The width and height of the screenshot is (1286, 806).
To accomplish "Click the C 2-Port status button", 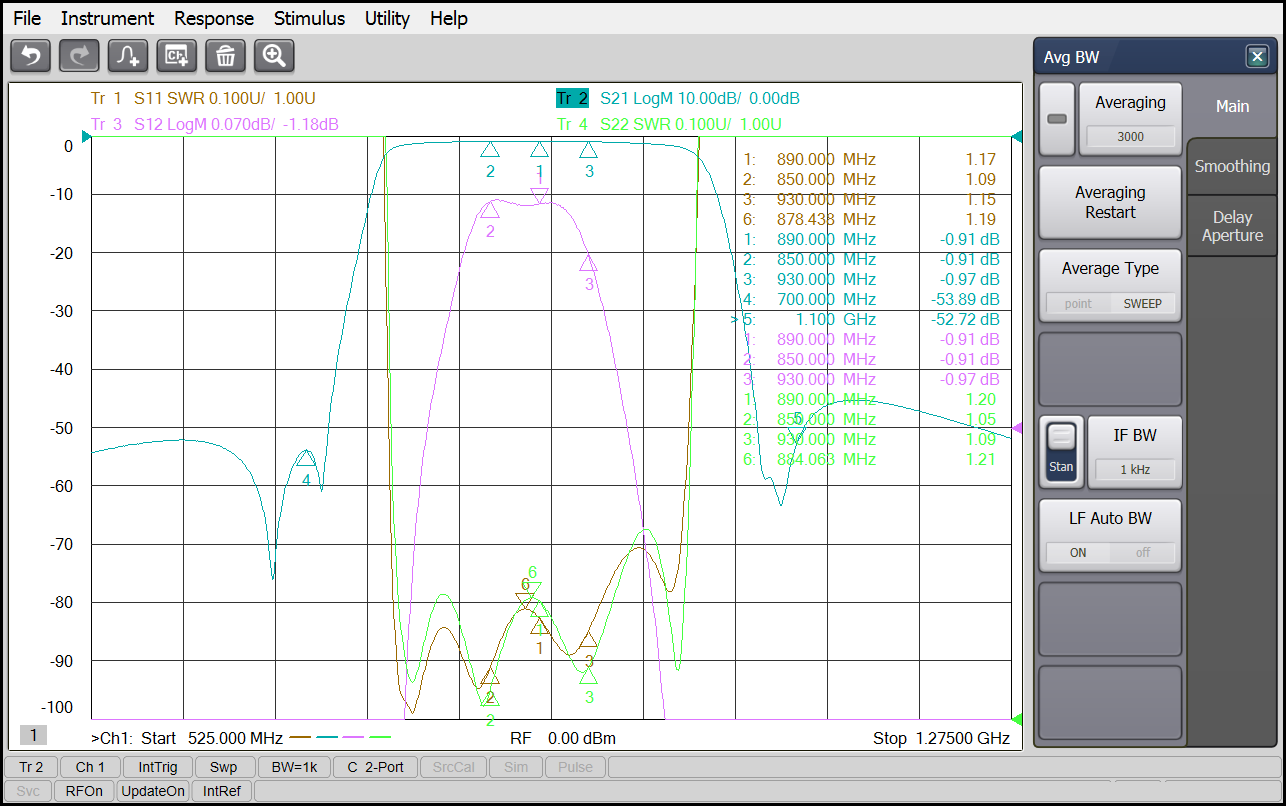I will 375,767.
